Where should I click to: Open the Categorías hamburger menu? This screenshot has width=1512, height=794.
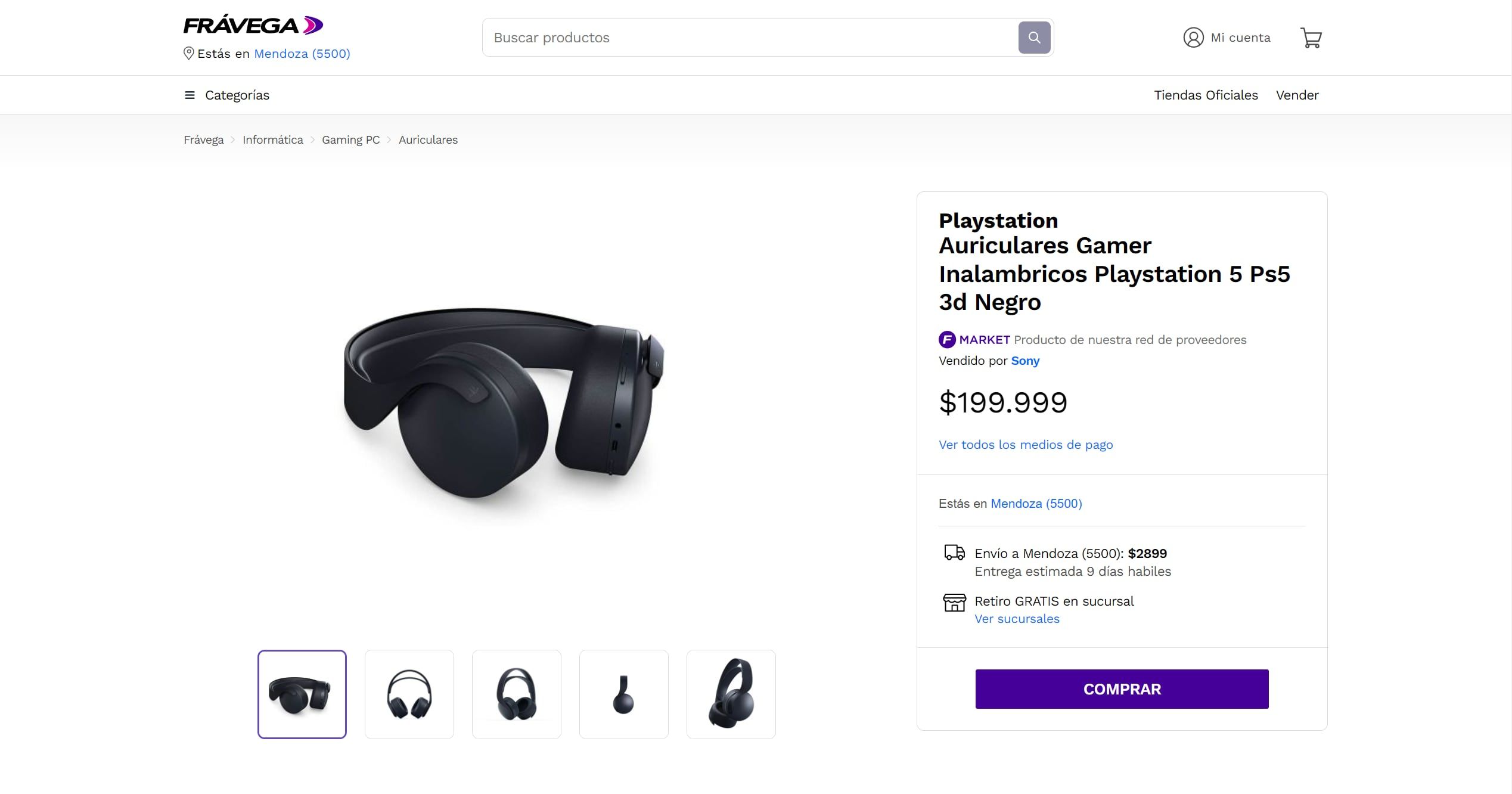point(189,94)
